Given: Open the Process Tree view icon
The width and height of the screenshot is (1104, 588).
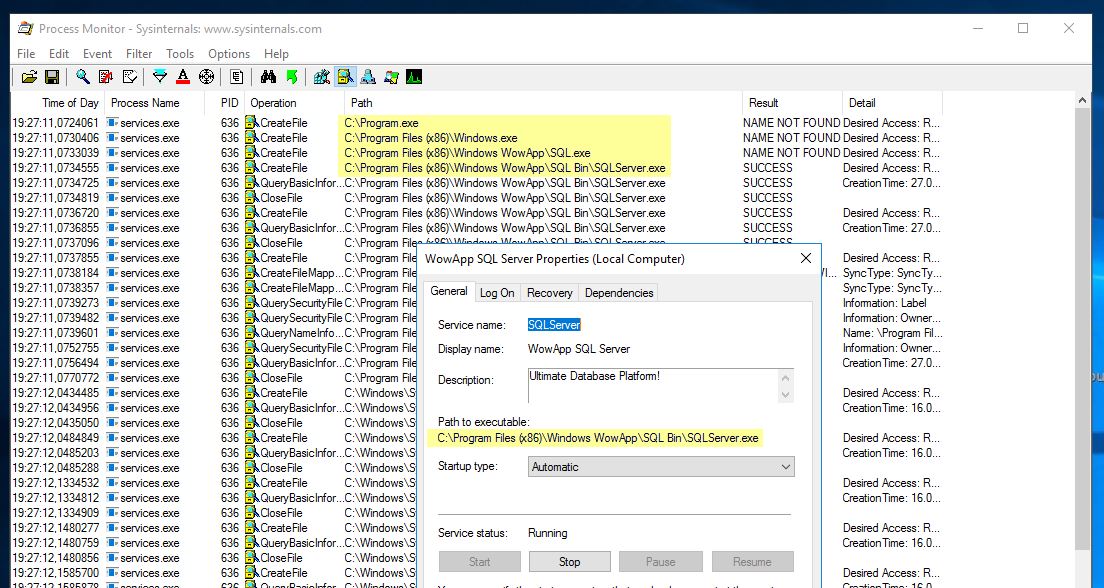Looking at the screenshot, I should [x=236, y=76].
